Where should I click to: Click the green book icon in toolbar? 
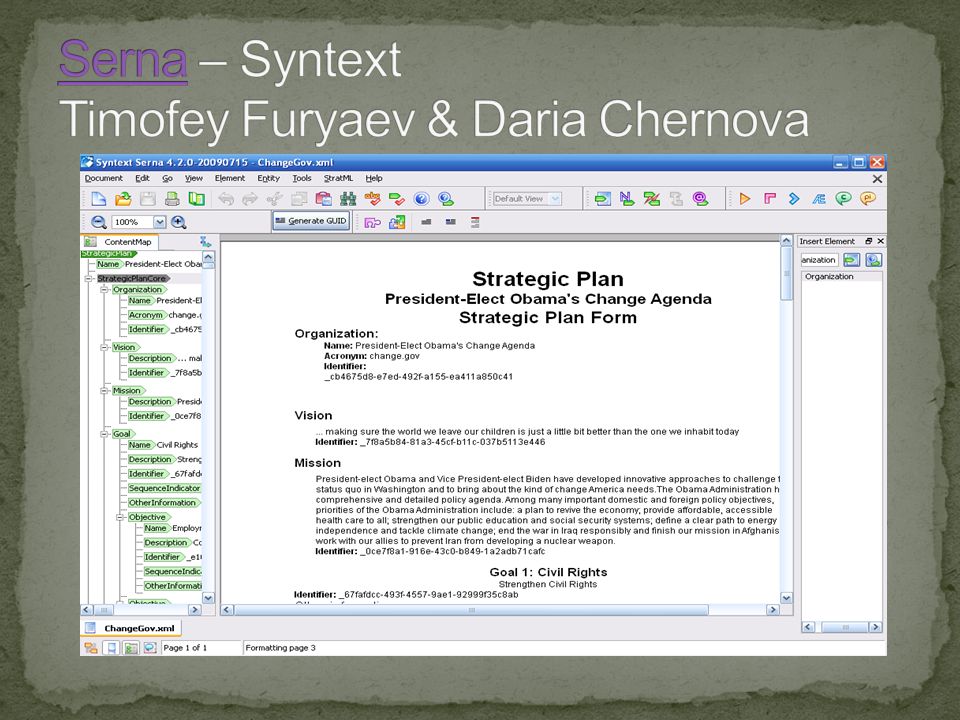[x=197, y=199]
